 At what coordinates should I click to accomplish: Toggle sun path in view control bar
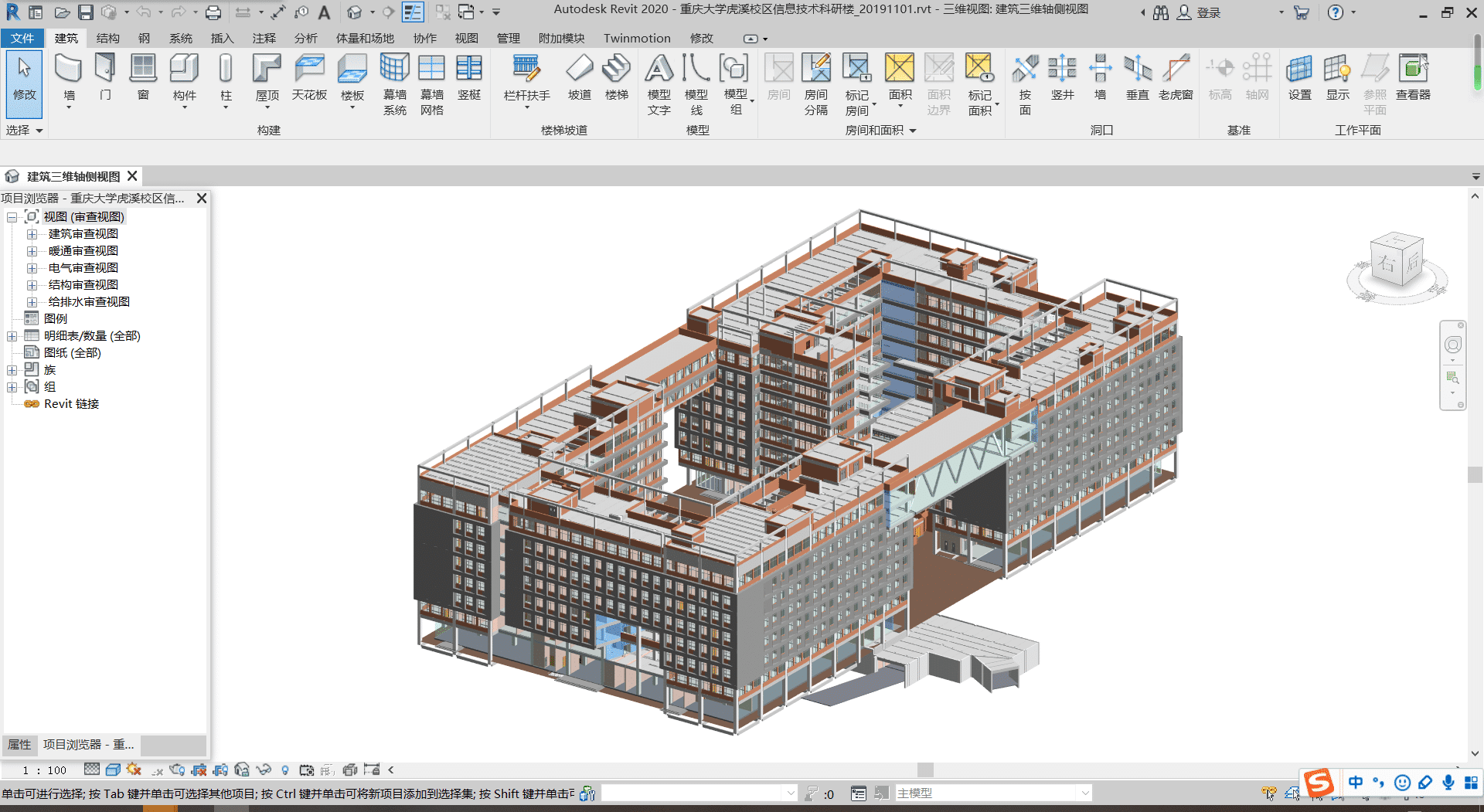pos(134,770)
